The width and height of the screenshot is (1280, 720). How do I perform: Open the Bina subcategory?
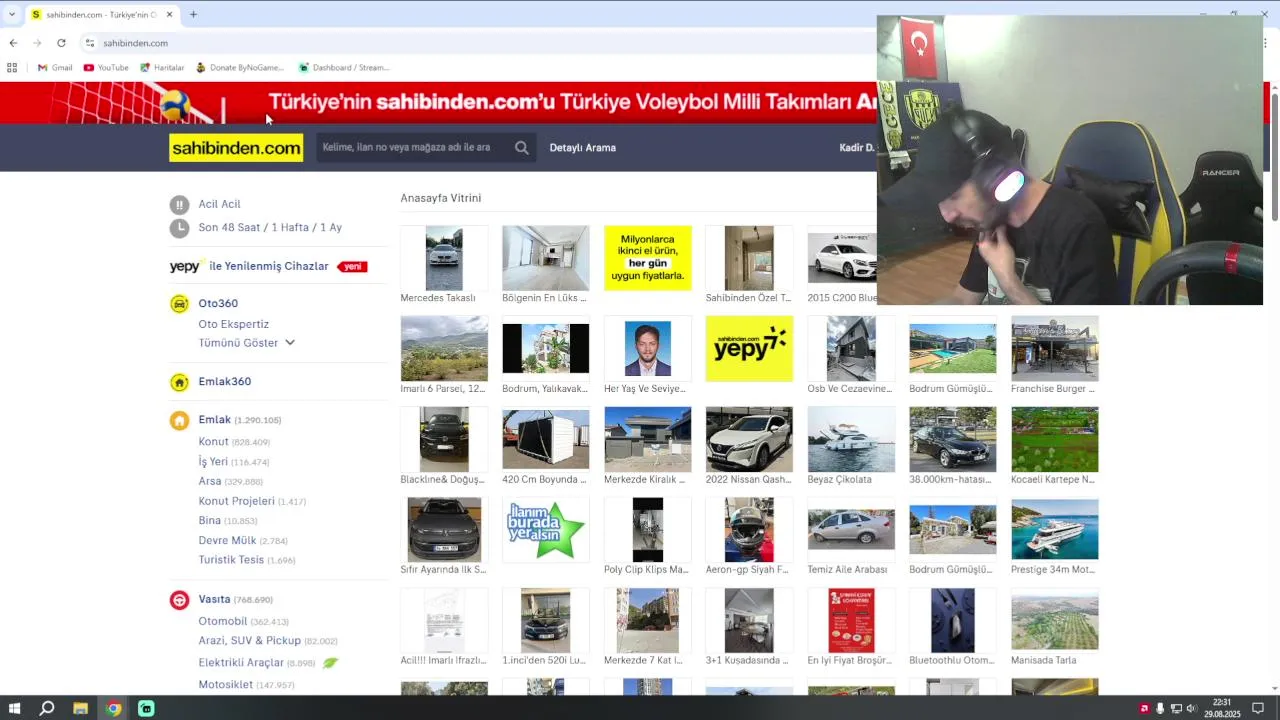[209, 521]
